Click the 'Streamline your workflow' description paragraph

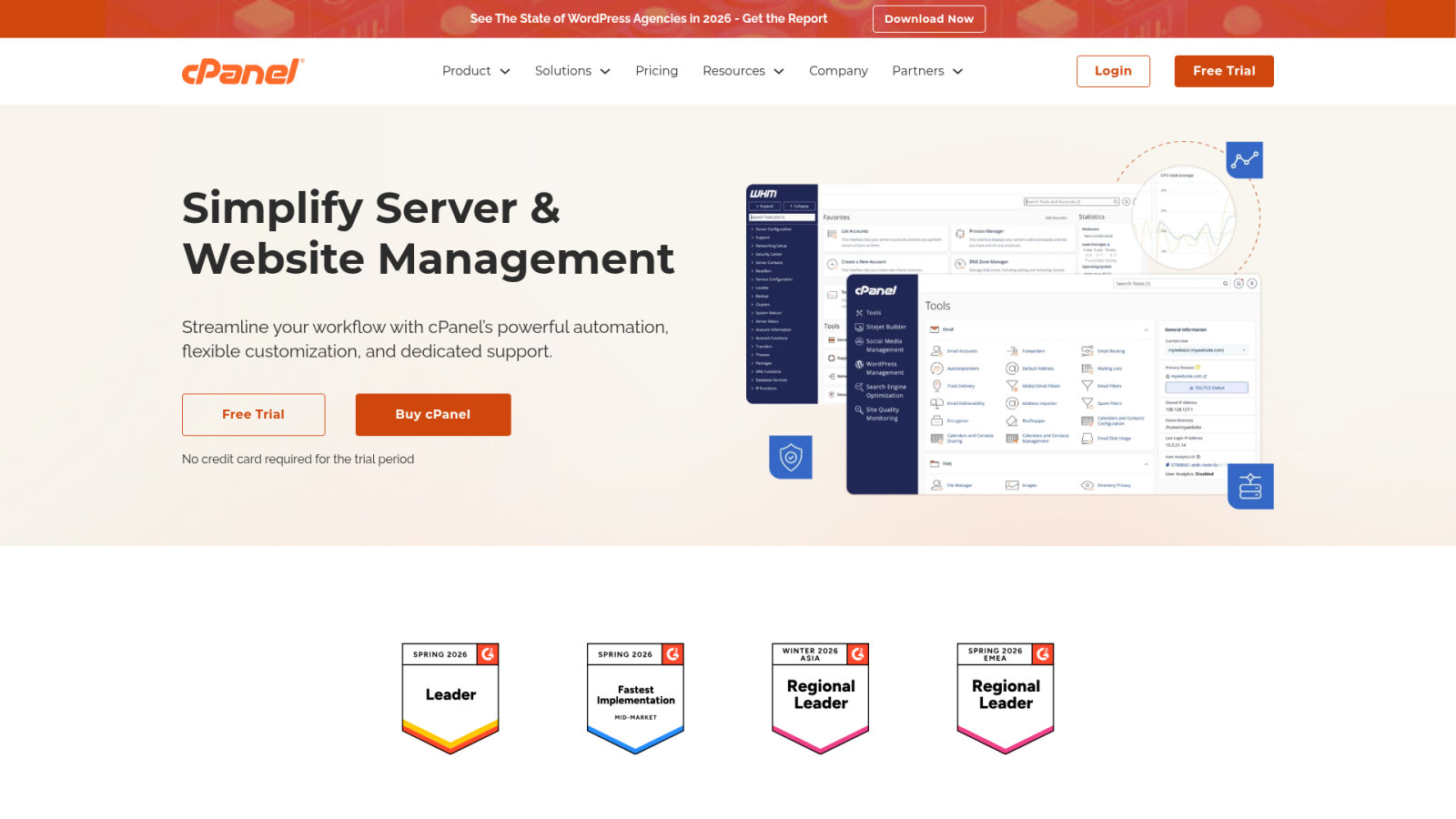[425, 339]
